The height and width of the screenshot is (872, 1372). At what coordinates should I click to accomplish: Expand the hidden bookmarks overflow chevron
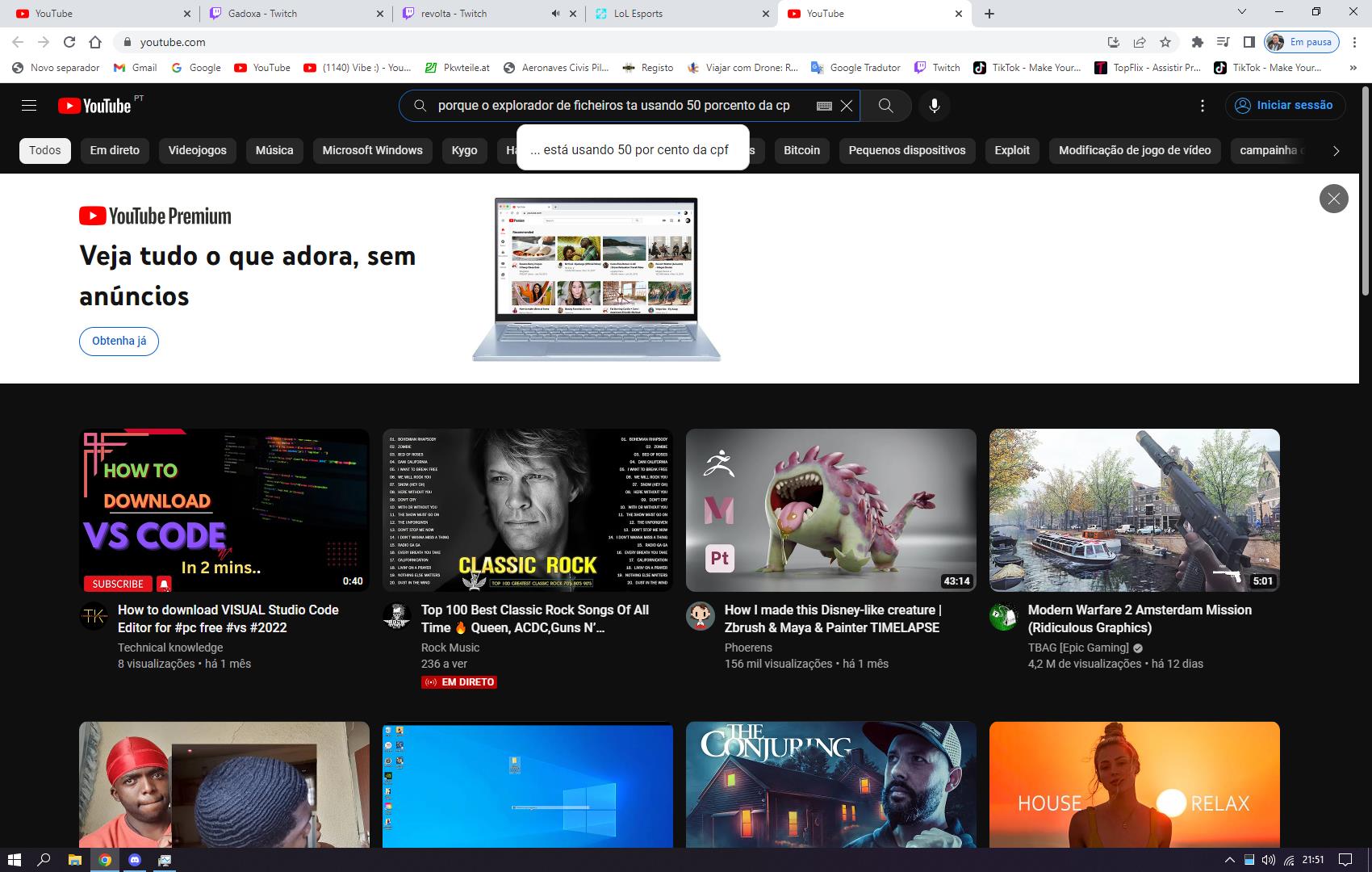pos(1353,68)
